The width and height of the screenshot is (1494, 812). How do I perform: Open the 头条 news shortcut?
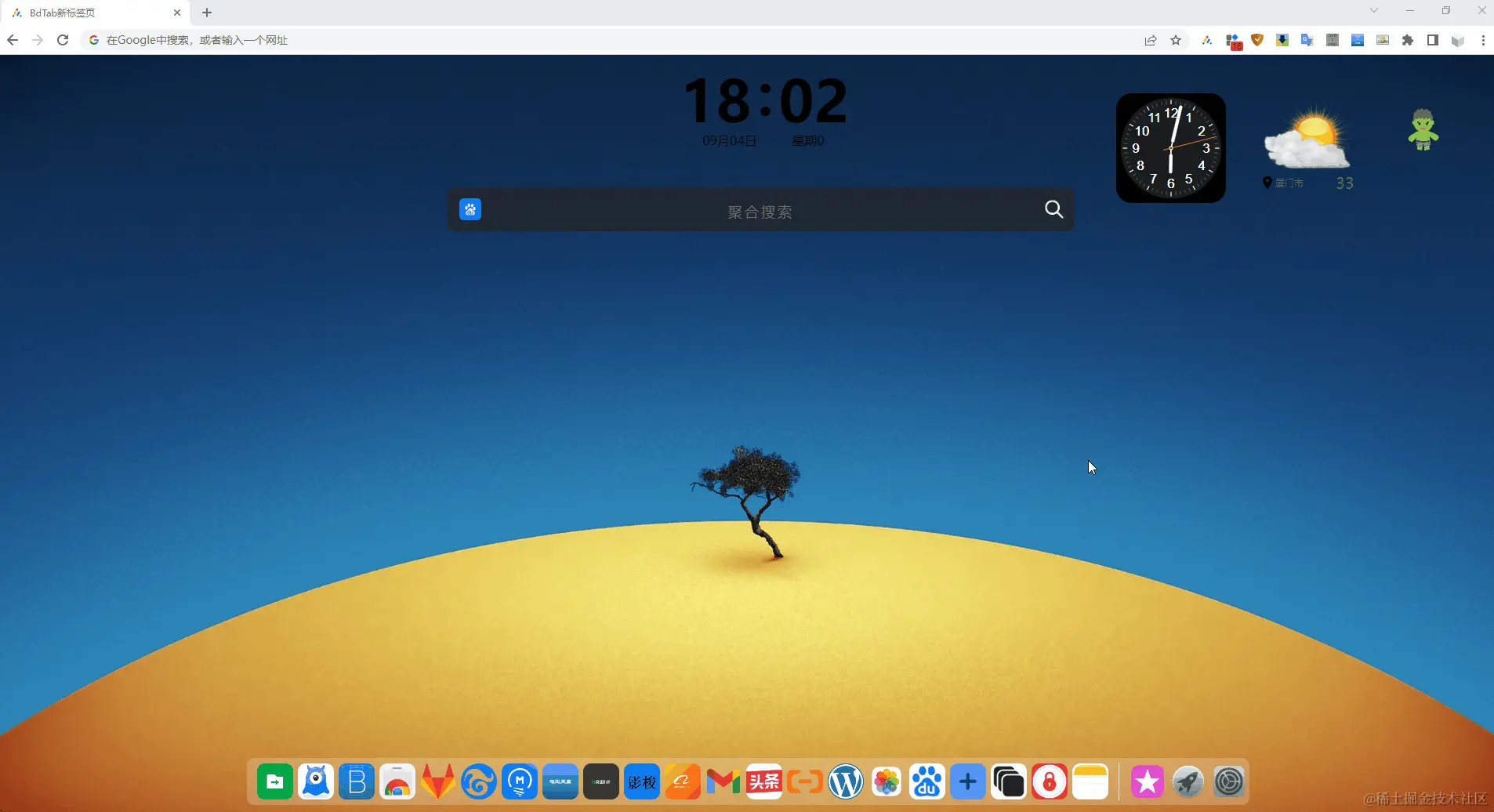764,781
